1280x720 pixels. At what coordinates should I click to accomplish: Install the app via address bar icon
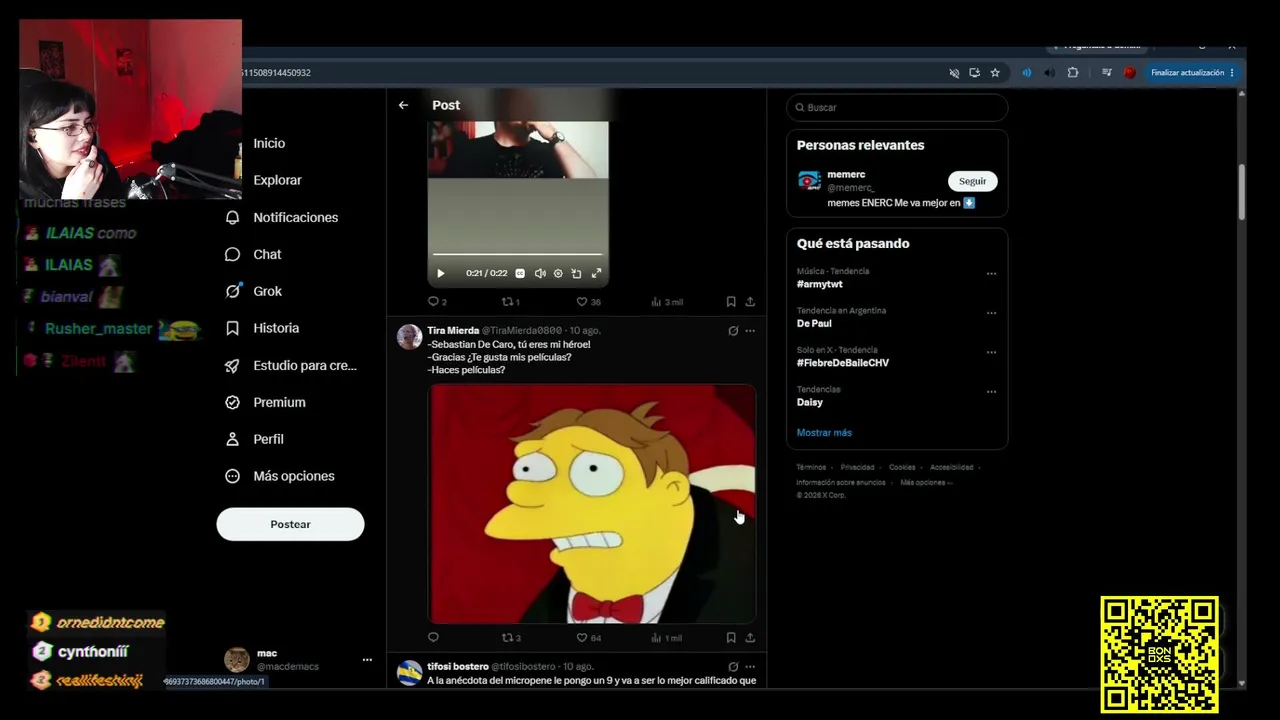tap(974, 73)
